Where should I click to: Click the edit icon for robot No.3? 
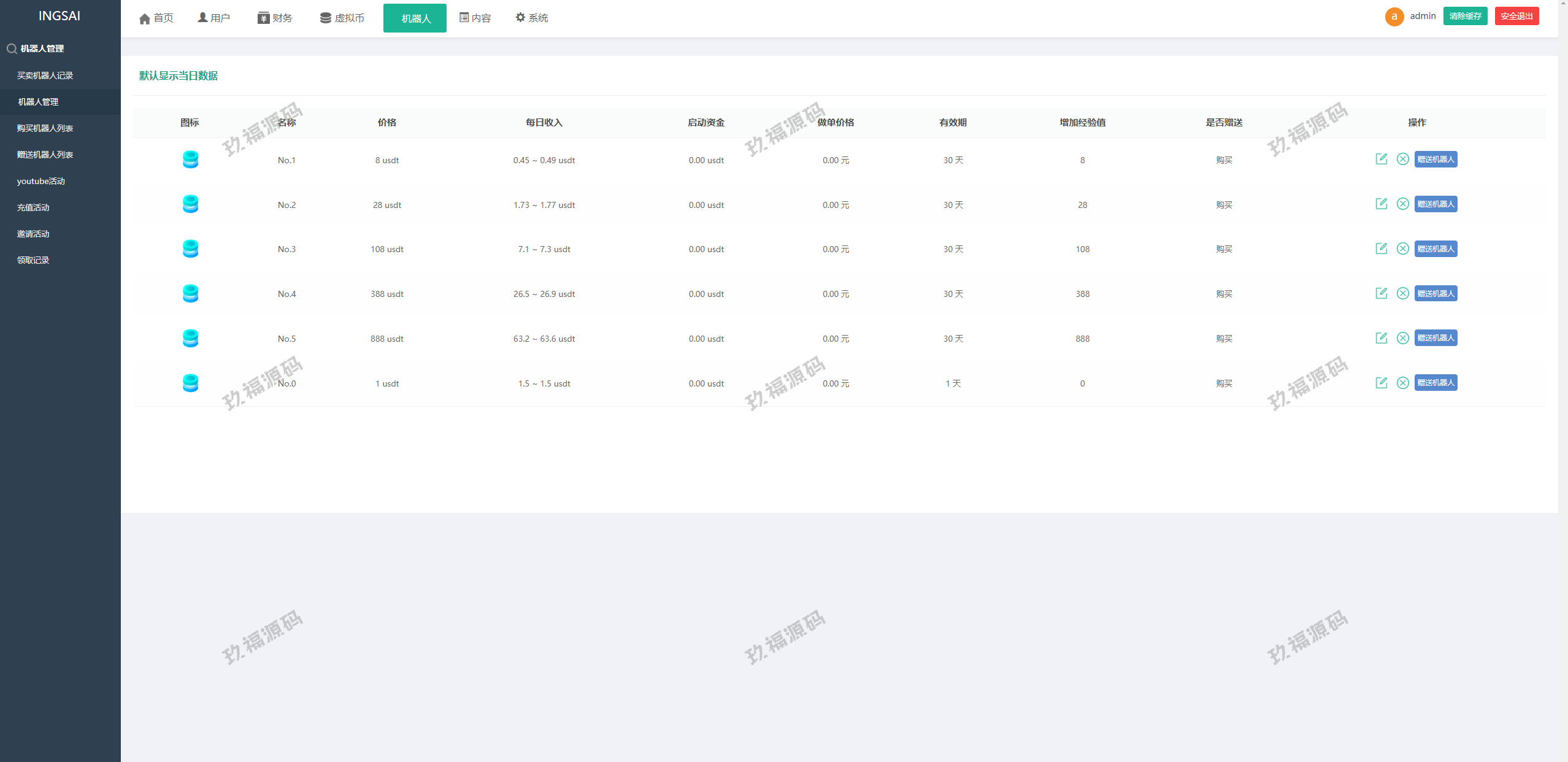(x=1381, y=248)
